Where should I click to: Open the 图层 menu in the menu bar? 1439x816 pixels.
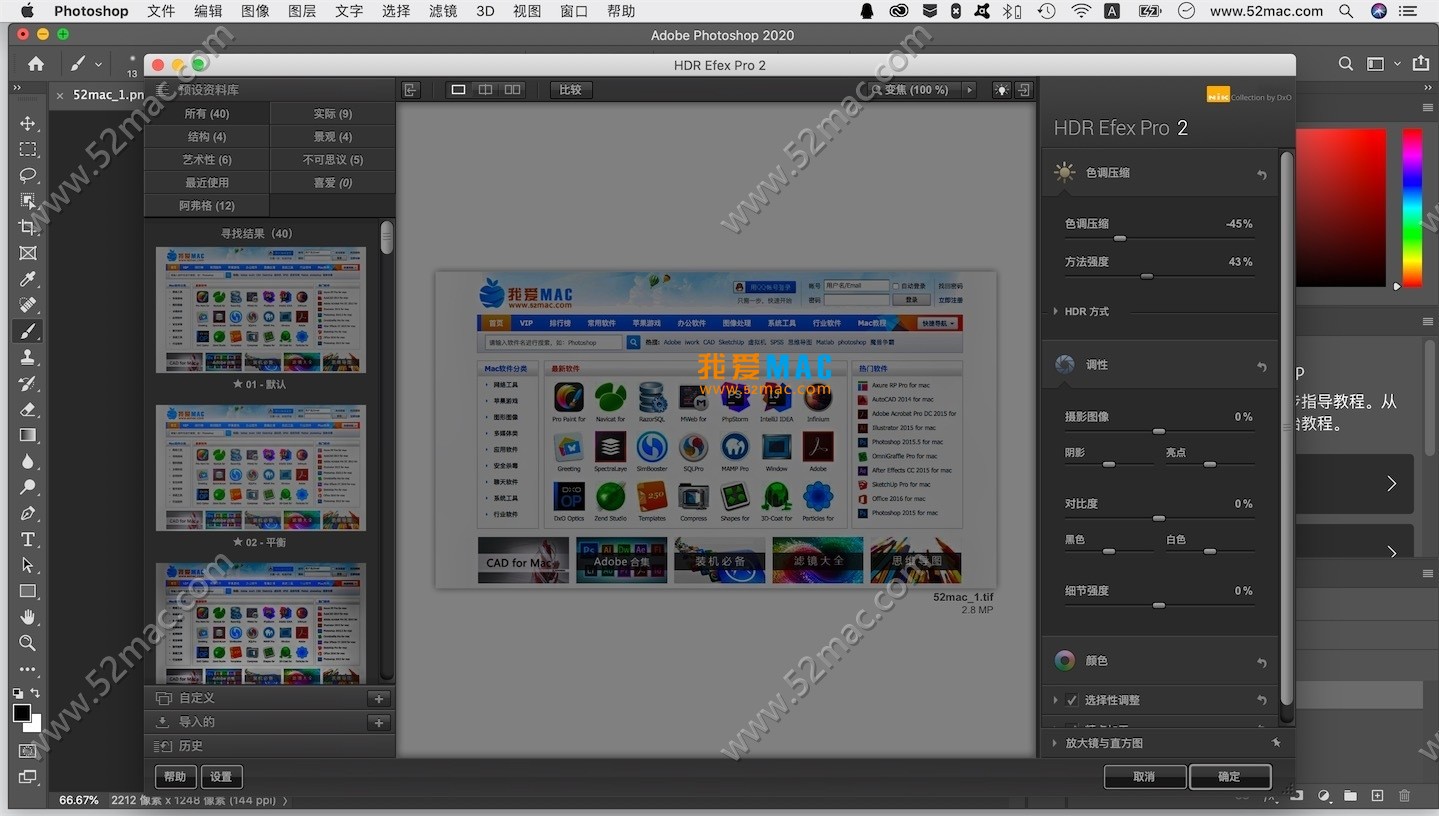302,11
